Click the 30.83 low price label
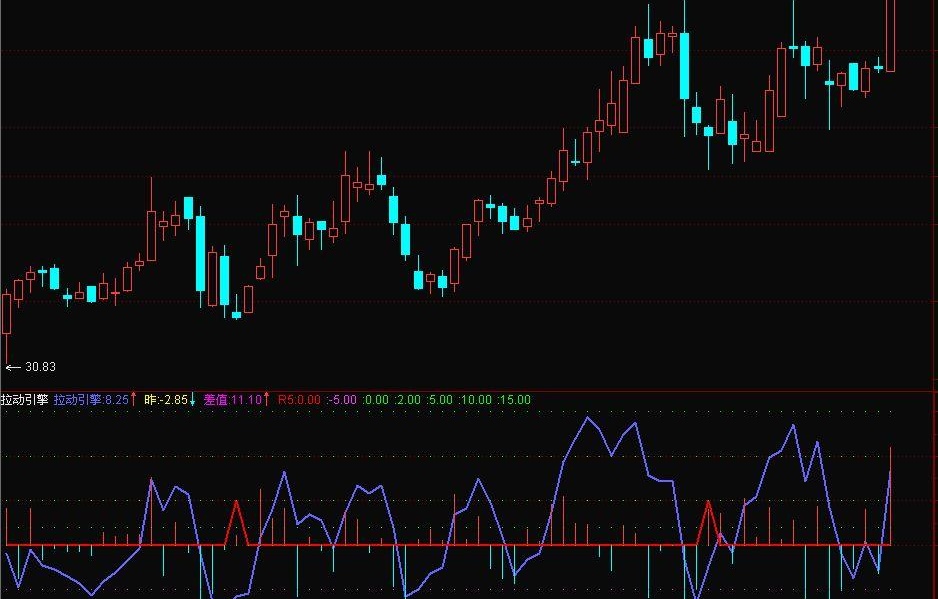 point(41,367)
